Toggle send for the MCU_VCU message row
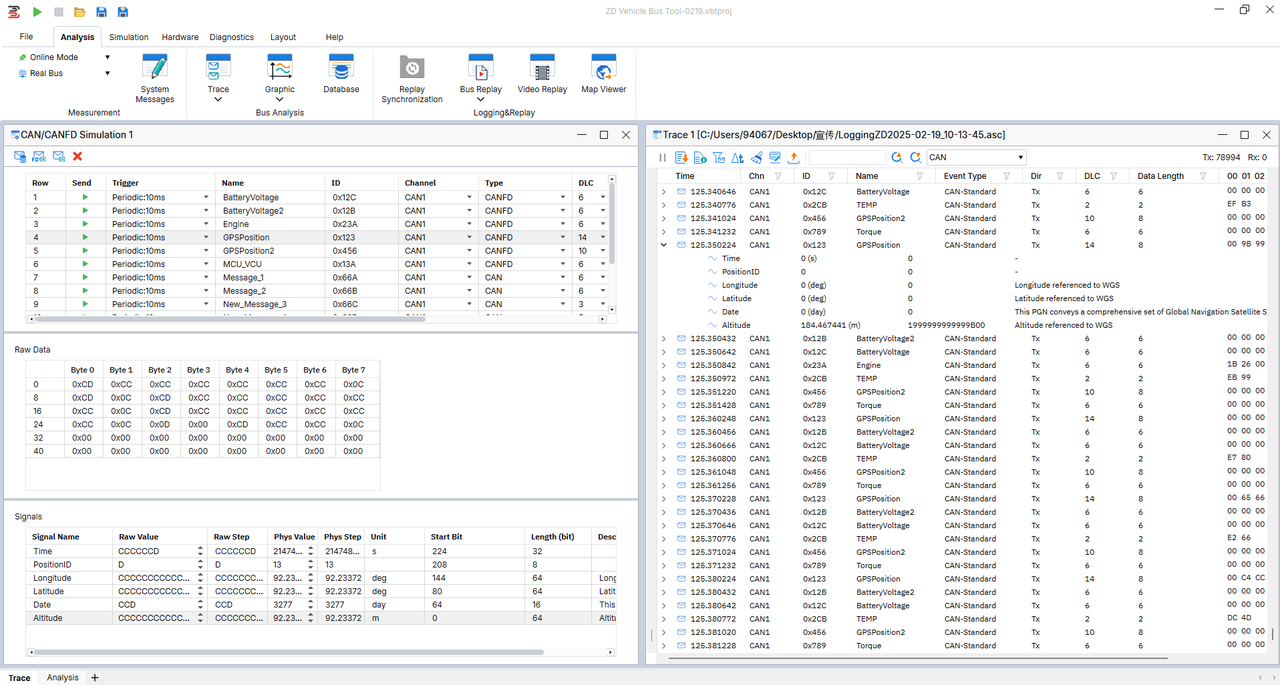This screenshot has width=1280, height=685. click(x=85, y=264)
